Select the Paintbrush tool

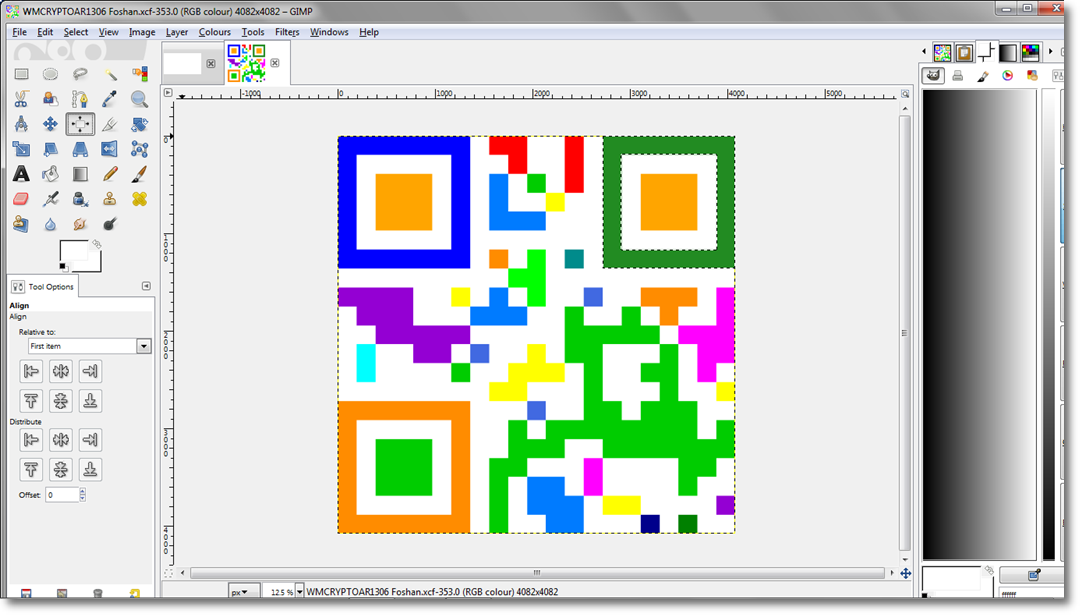point(139,174)
